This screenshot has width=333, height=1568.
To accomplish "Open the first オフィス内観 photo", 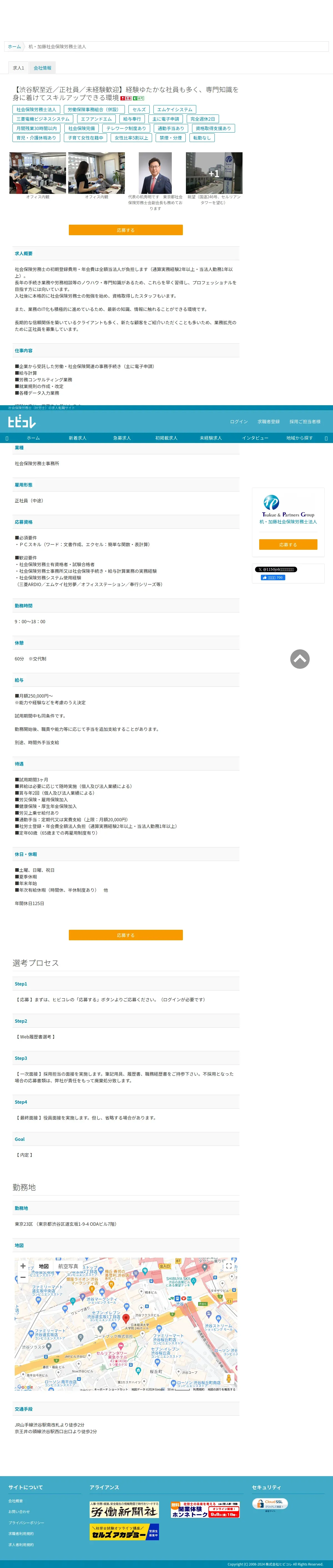I will coord(38,173).
